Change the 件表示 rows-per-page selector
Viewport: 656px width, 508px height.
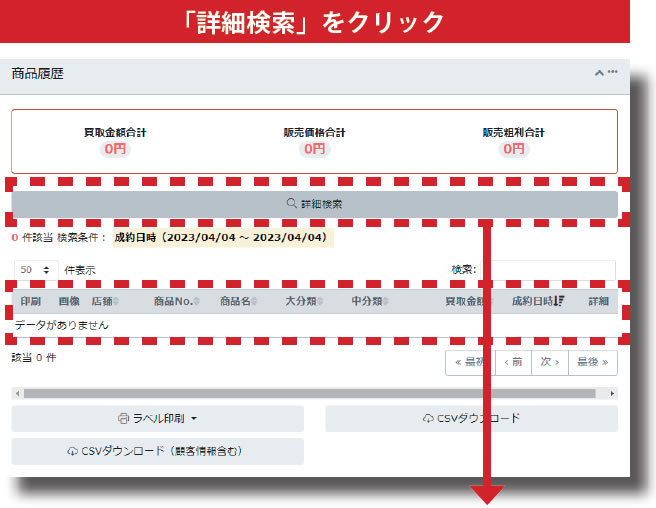[x=36, y=270]
